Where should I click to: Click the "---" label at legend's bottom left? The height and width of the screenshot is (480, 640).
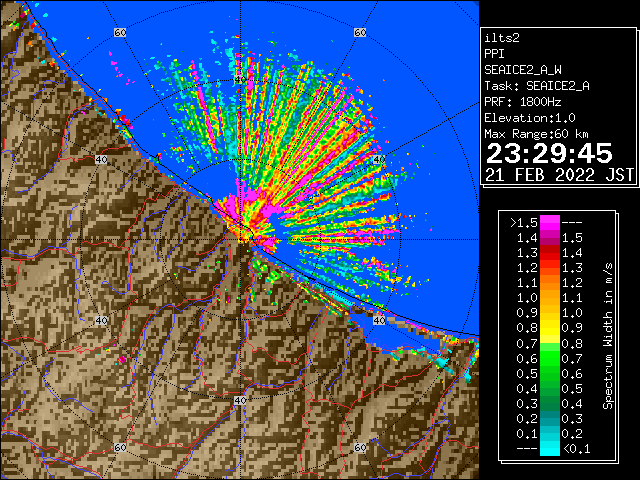click(x=527, y=449)
